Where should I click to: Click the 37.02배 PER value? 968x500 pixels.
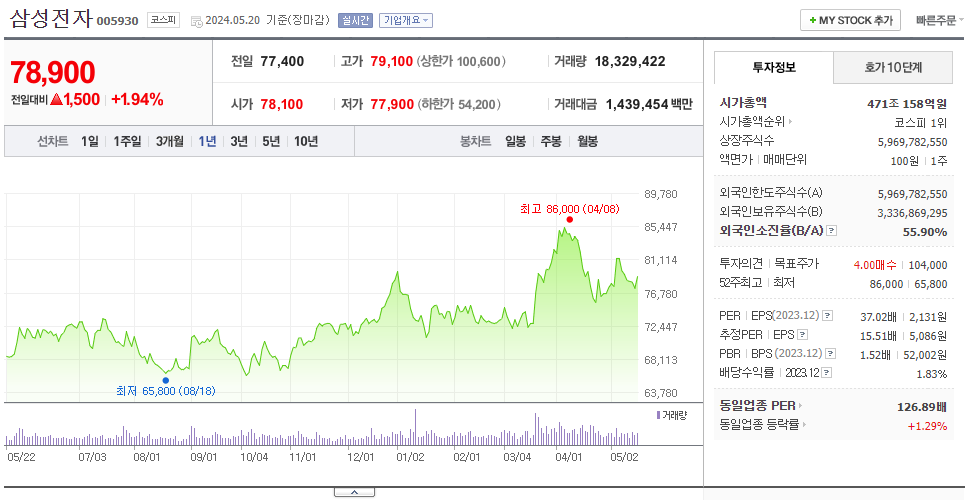(878, 317)
